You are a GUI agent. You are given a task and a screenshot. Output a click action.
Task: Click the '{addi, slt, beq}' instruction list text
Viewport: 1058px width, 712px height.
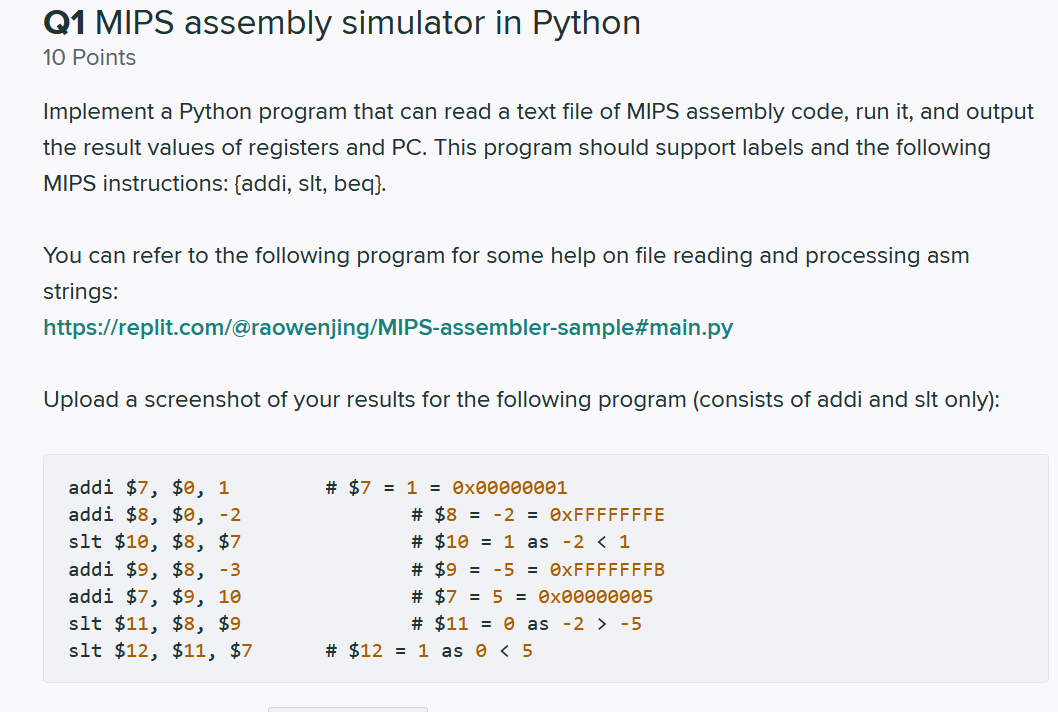[310, 184]
